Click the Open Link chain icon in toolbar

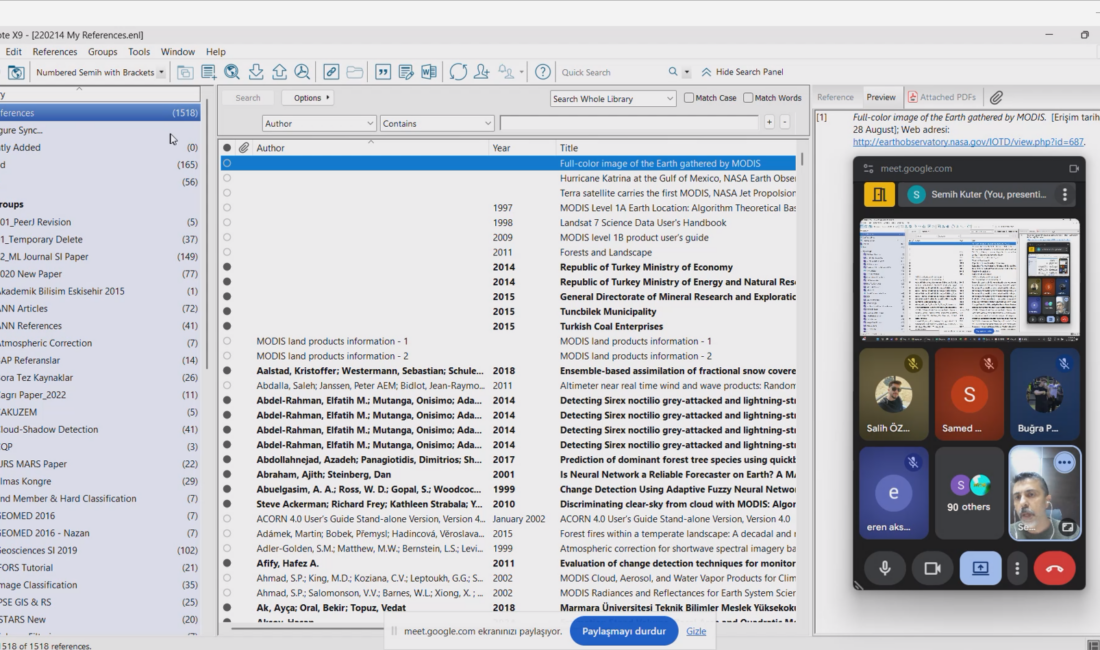point(331,72)
